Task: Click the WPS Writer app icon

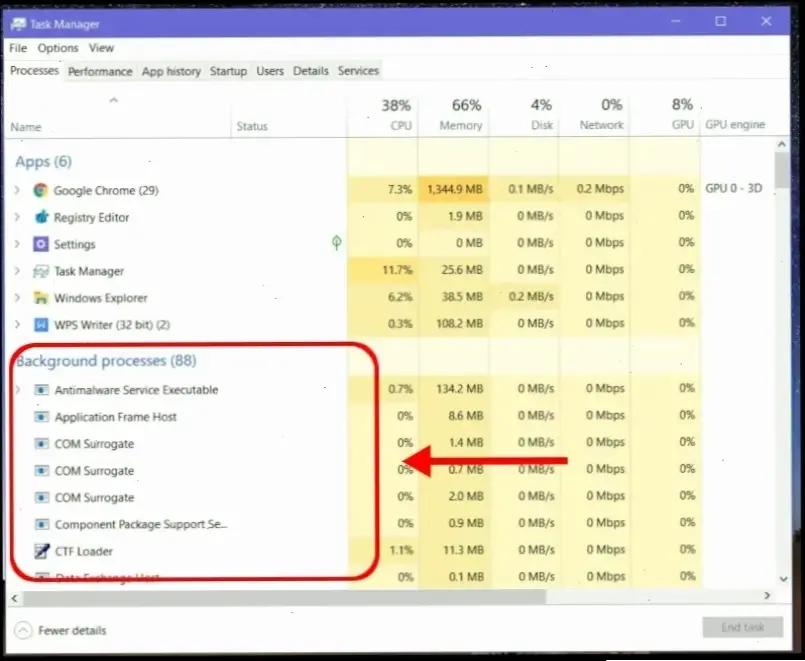Action: (x=41, y=325)
